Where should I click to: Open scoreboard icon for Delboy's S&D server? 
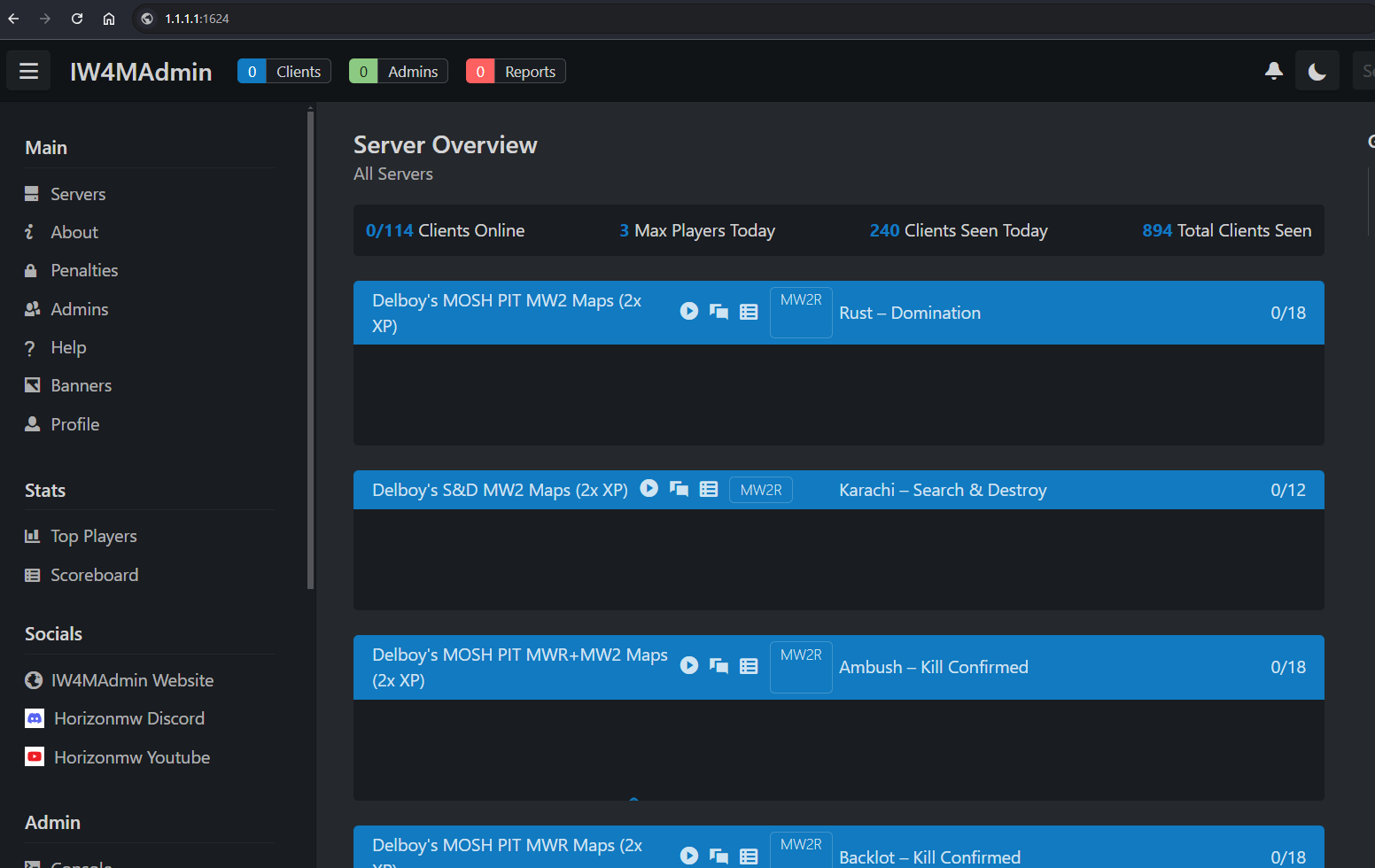click(709, 489)
